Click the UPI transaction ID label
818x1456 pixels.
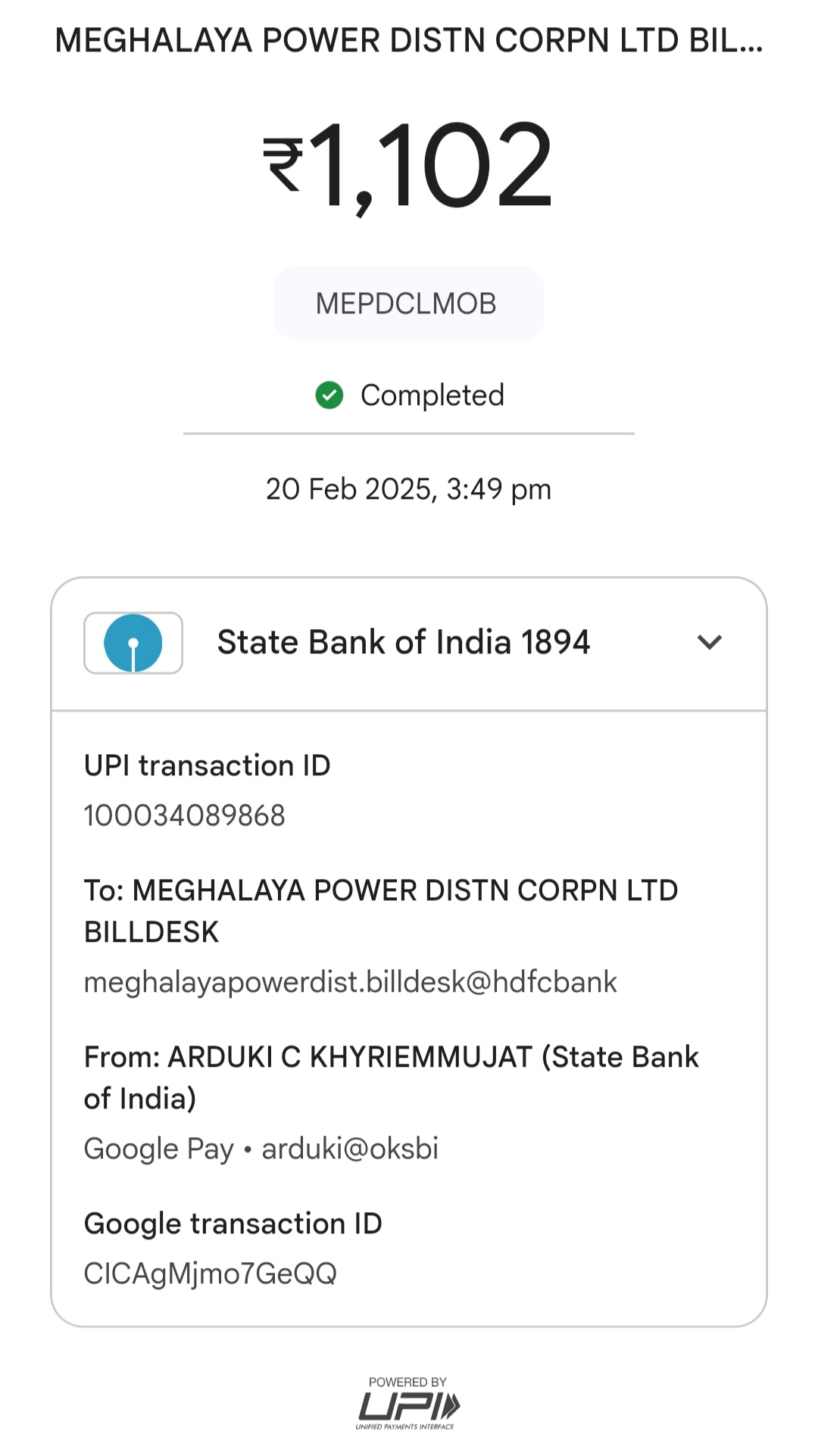(207, 765)
